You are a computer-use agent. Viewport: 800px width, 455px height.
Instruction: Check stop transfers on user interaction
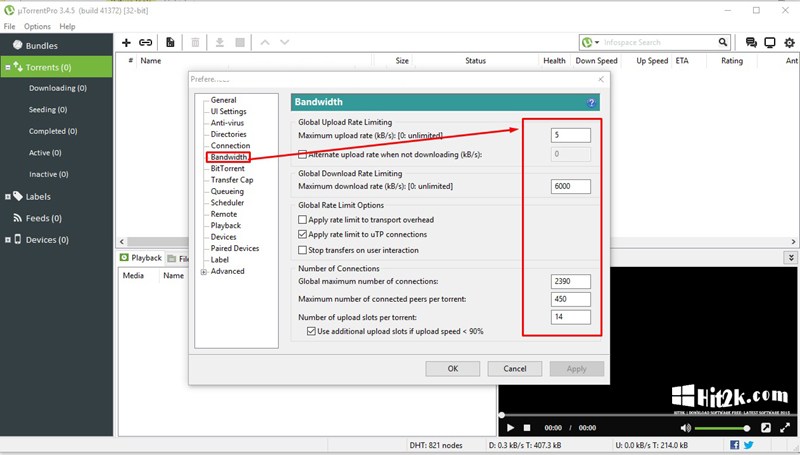click(303, 250)
